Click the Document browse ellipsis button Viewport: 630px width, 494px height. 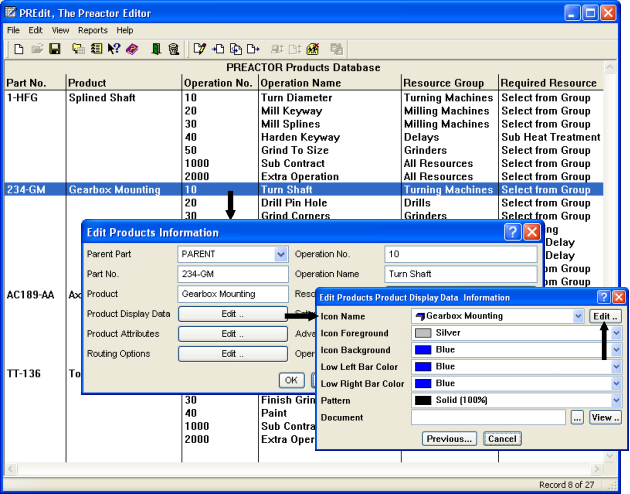pyautogui.click(x=577, y=418)
